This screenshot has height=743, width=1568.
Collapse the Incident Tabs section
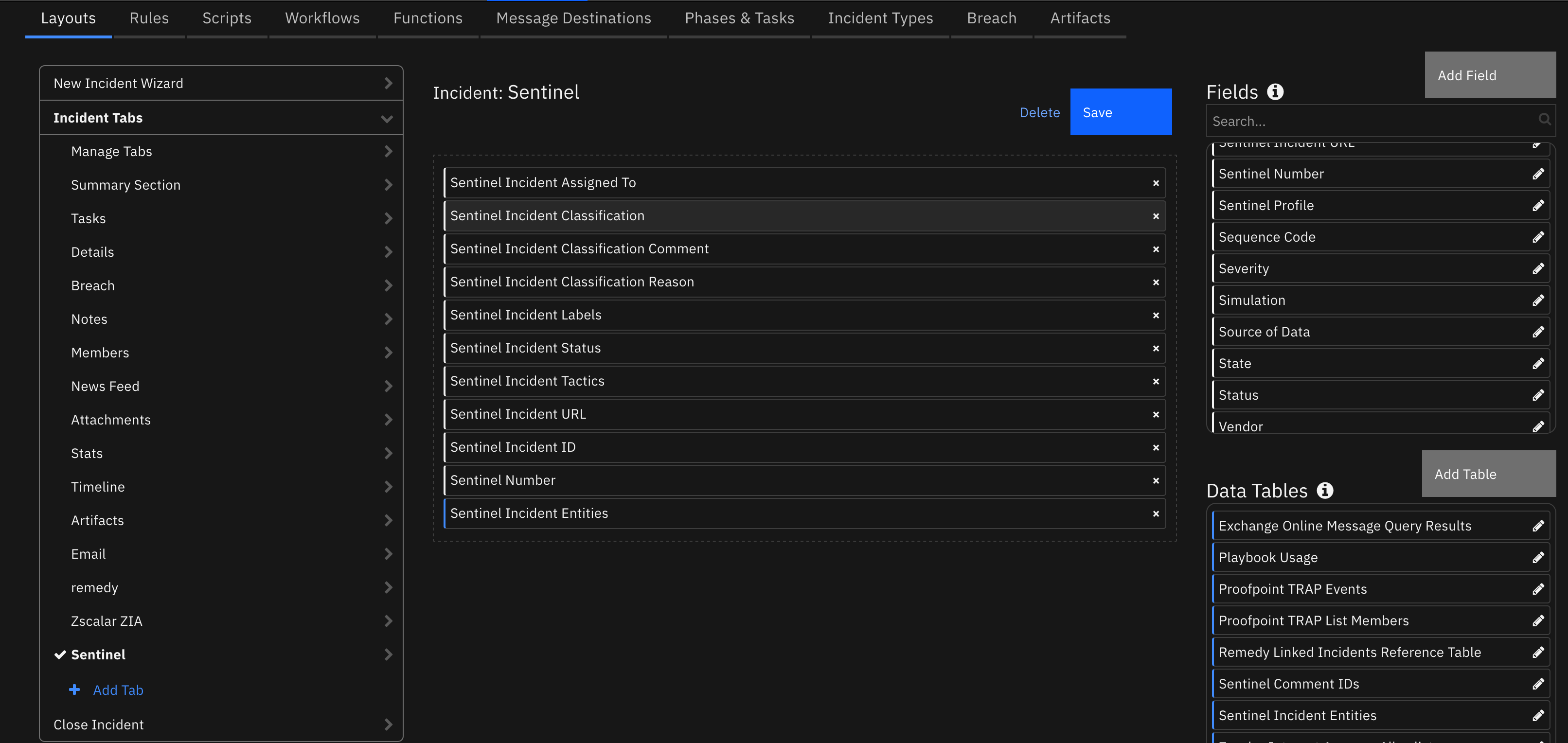(221, 118)
